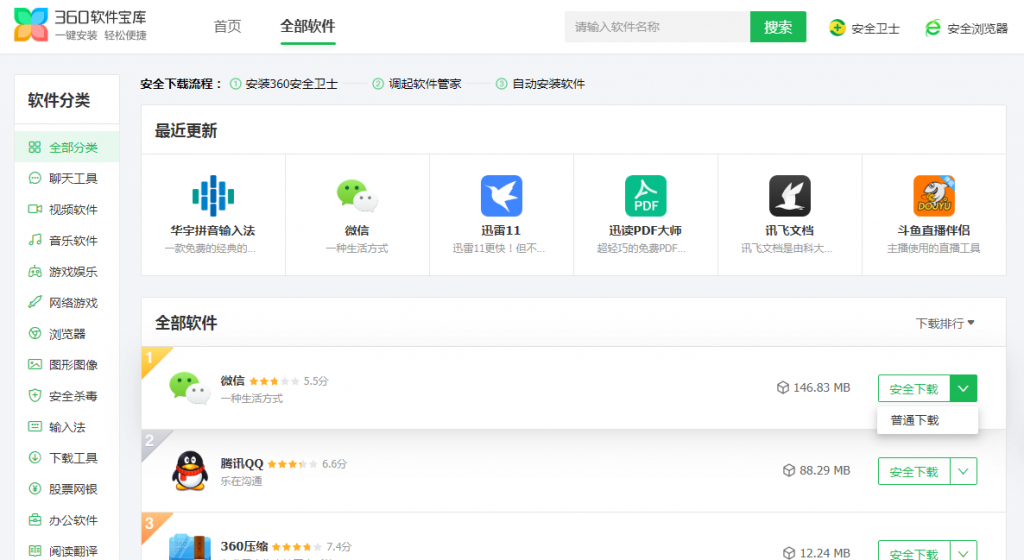Screen dimensions: 1024x560
Task: Click the 输入法 keyboard icon
Action: coord(35,427)
